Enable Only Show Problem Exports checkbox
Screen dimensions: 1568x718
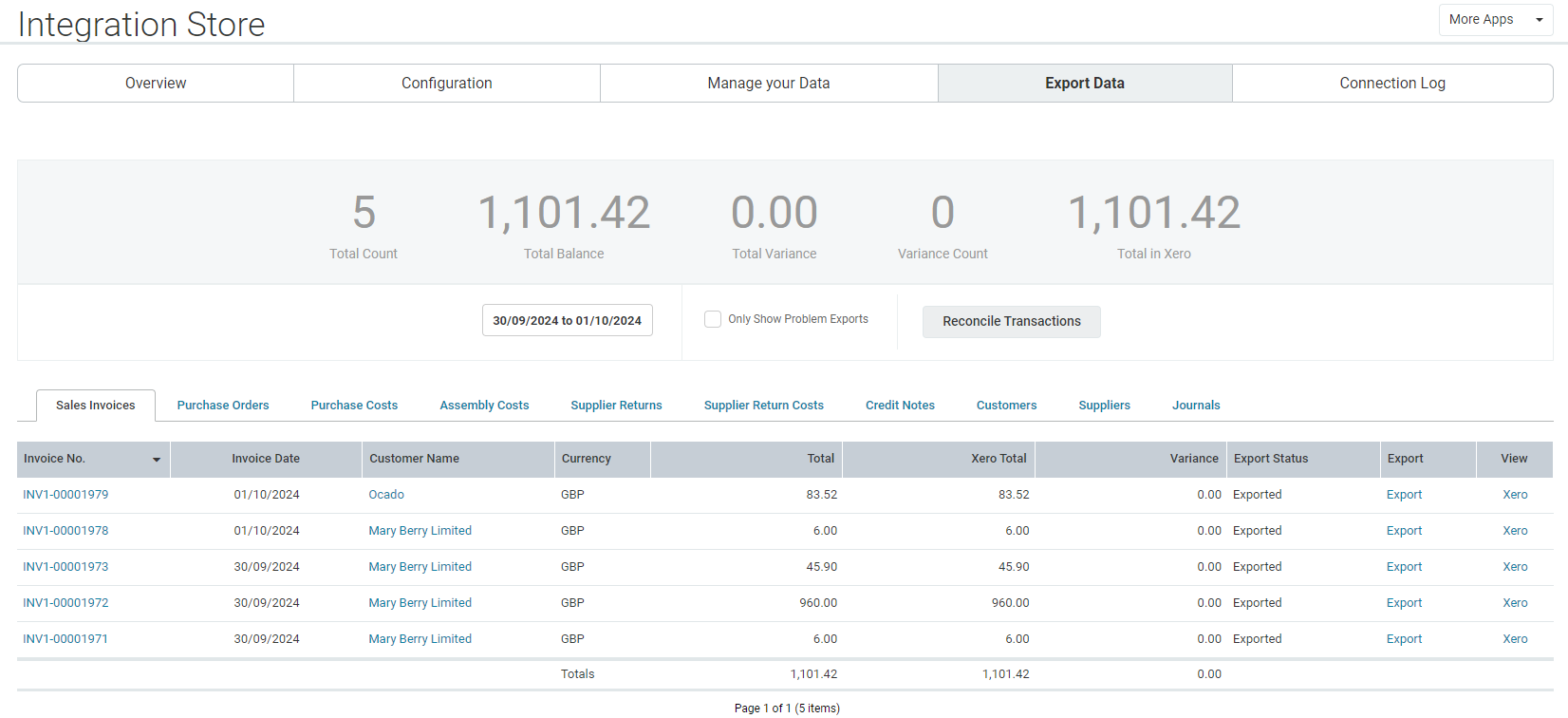(x=713, y=319)
